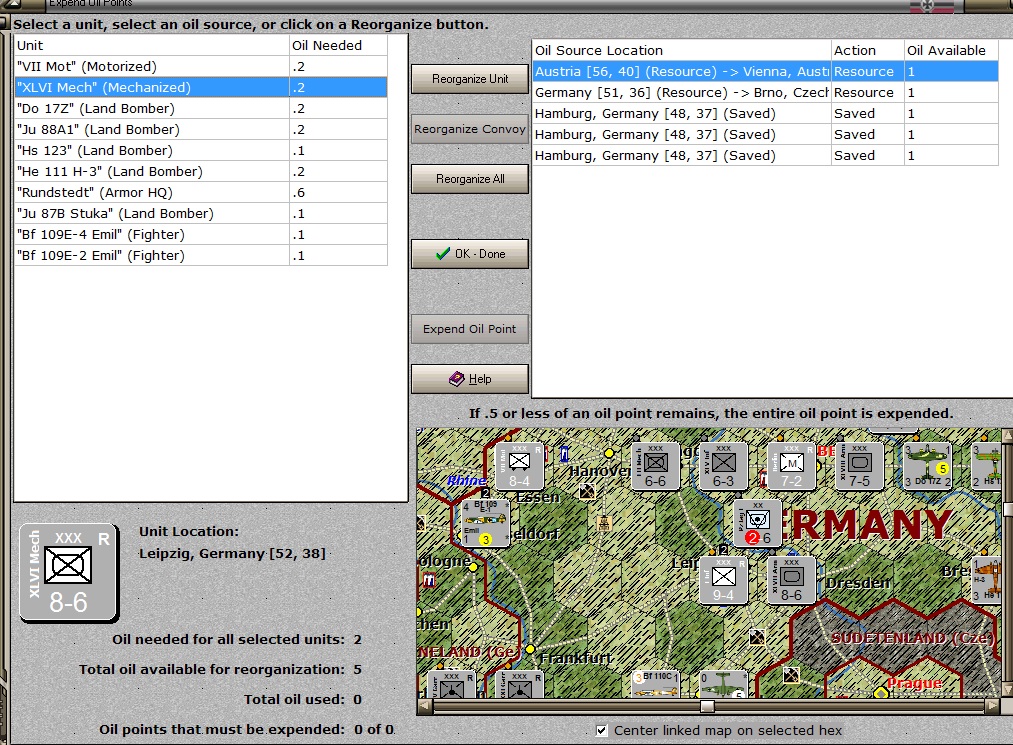Select the 9-4 infantry counter near Leipzig
Screen dimensions: 1013x745
point(723,580)
